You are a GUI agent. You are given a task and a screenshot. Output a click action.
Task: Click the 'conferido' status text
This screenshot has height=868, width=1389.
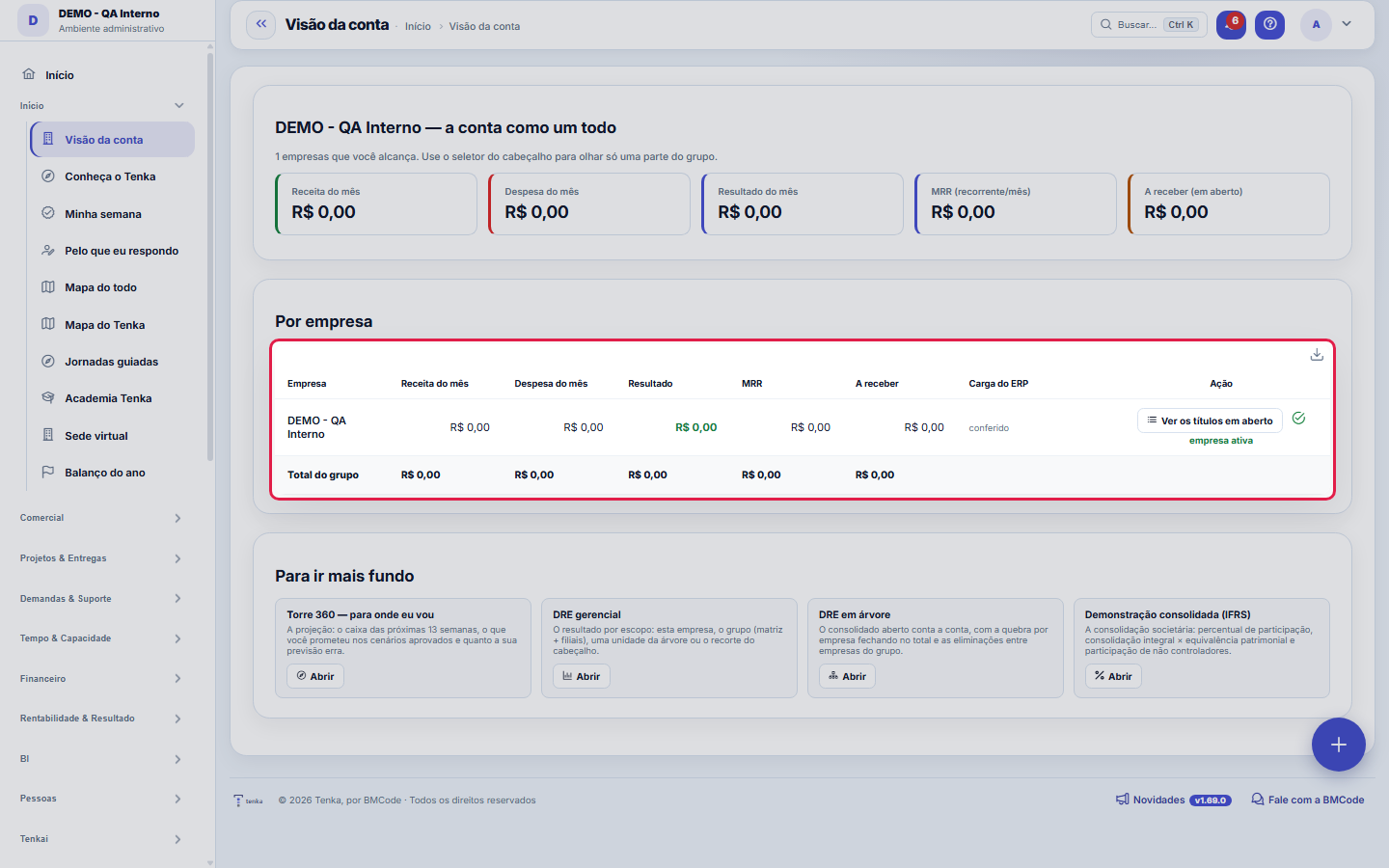pyautogui.click(x=989, y=428)
